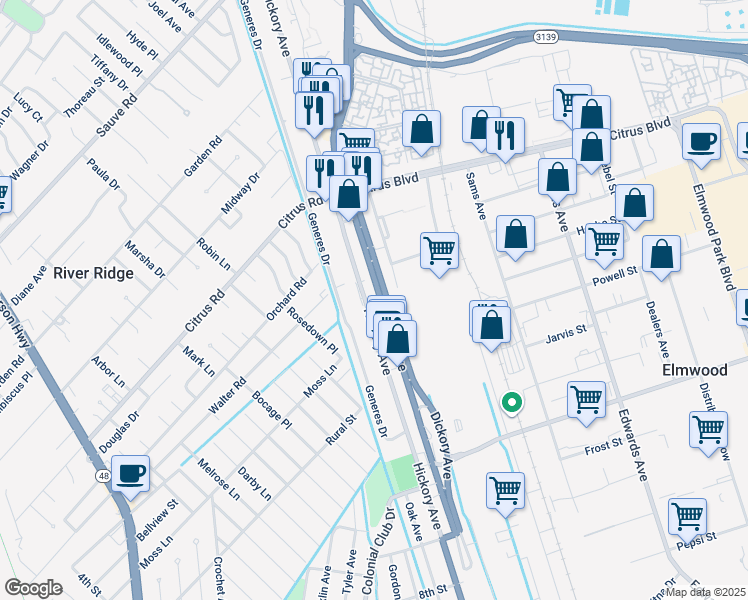Click the 3139 route shield
748x600 pixels.
pos(544,38)
